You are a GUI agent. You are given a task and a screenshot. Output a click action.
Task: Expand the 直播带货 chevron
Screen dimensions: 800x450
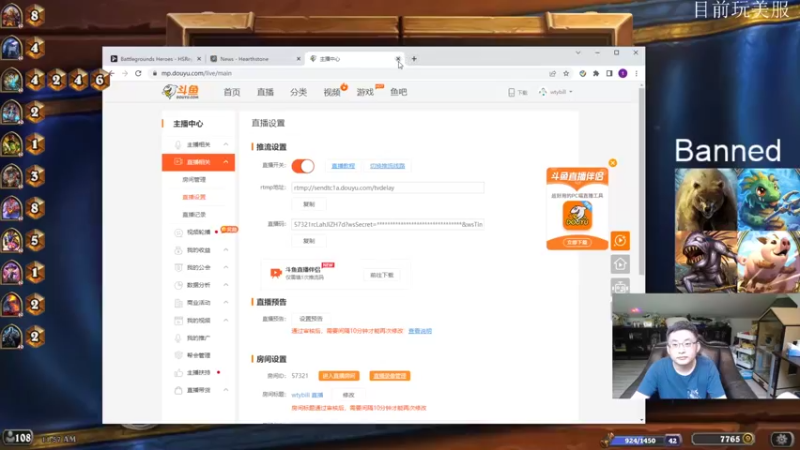tap(226, 390)
